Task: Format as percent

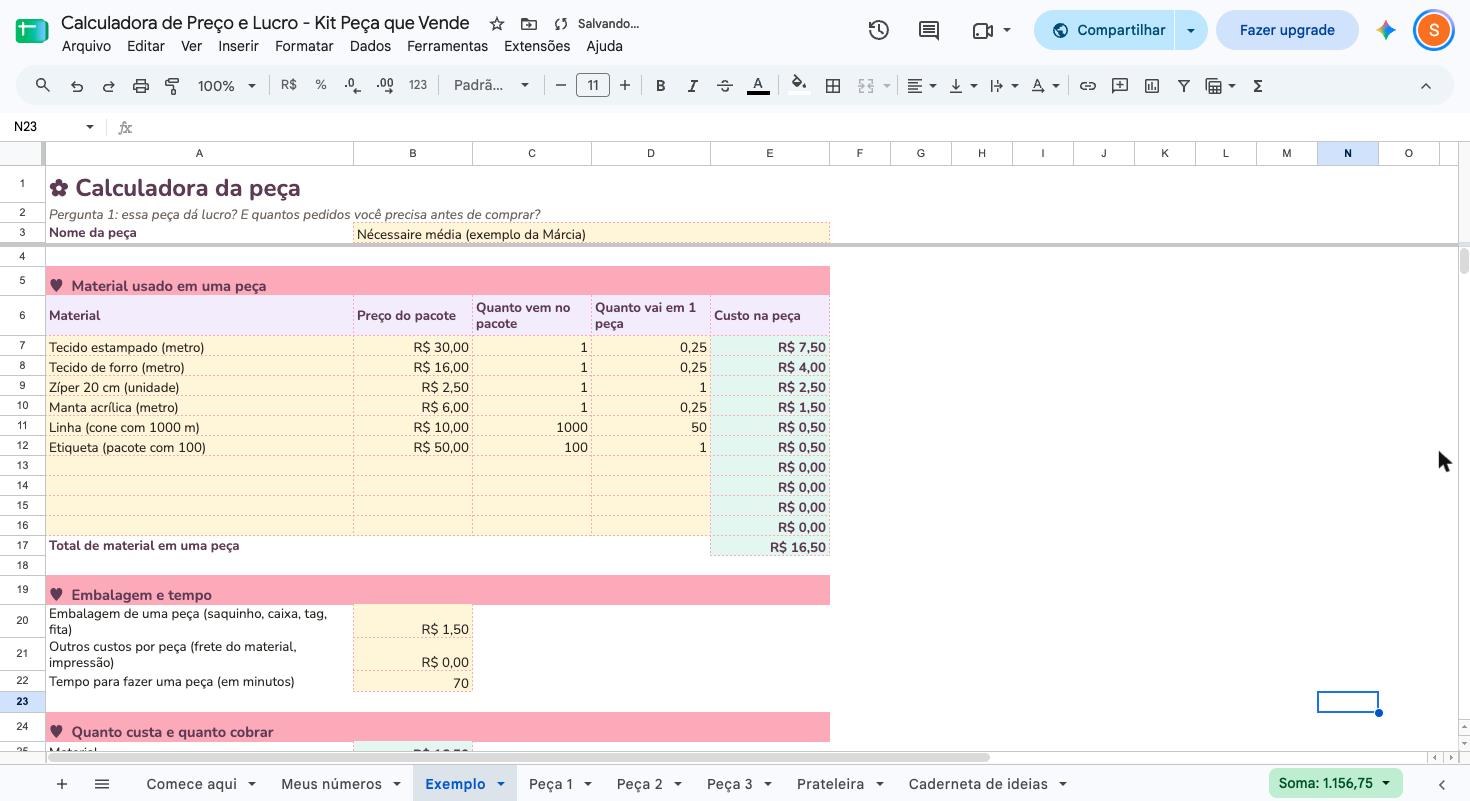Action: click(x=321, y=86)
